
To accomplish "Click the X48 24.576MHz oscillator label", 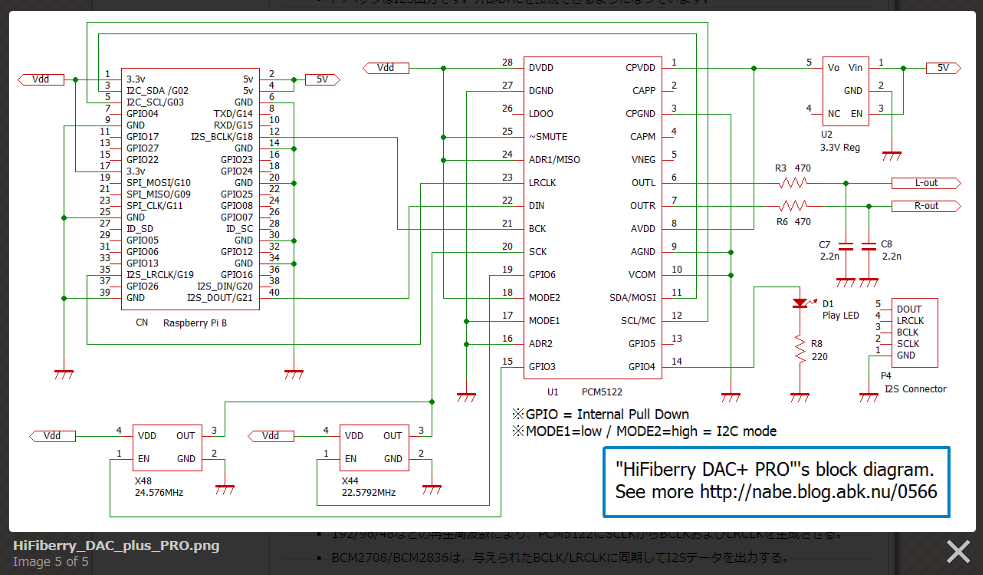I will [x=159, y=487].
